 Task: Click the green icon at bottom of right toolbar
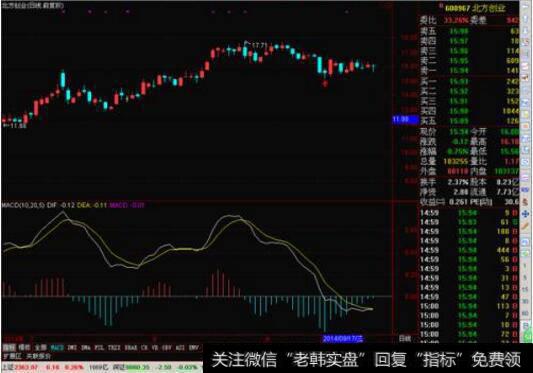click(527, 337)
